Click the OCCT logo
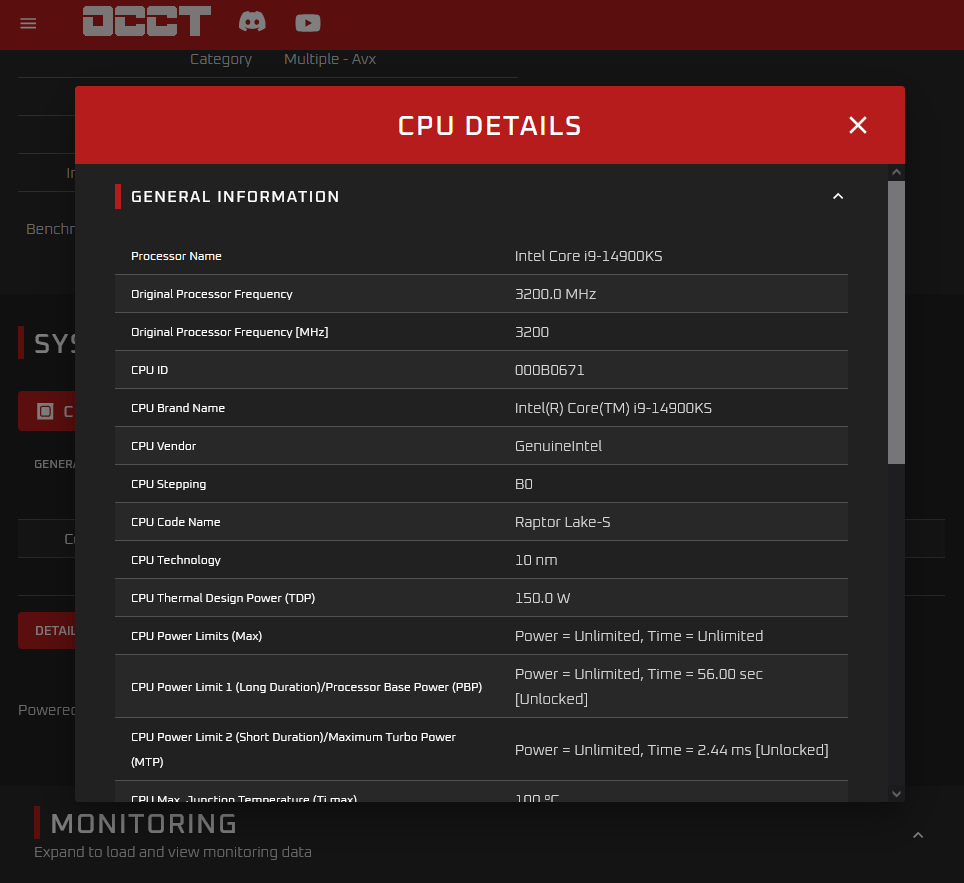 pyautogui.click(x=147, y=22)
